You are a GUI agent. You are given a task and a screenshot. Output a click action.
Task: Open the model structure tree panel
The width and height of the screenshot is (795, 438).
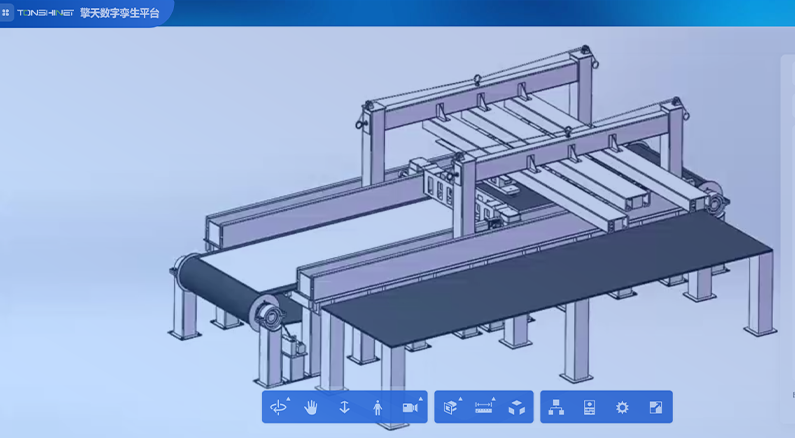(556, 407)
